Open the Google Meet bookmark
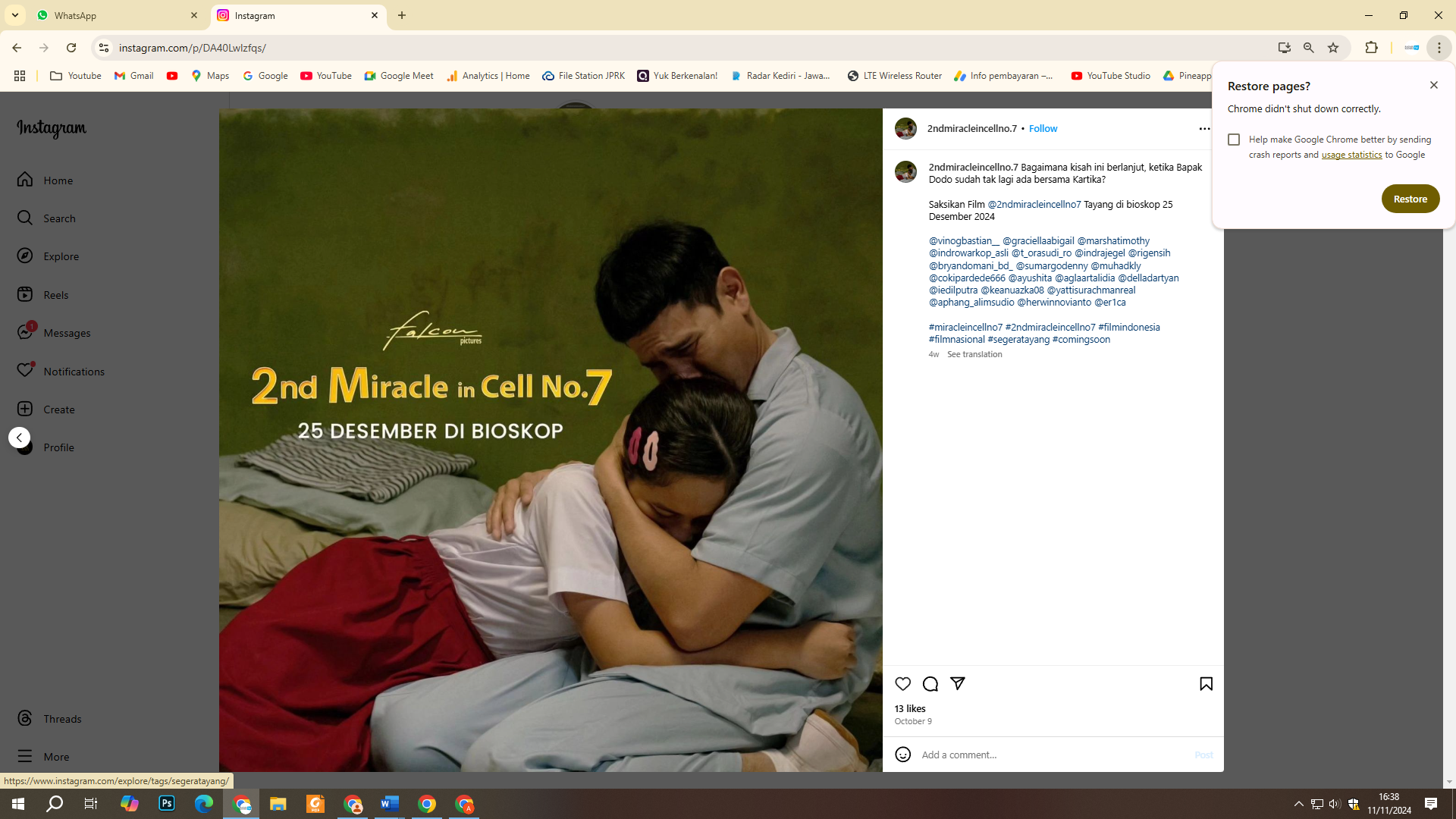This screenshot has height=819, width=1456. pos(399,76)
